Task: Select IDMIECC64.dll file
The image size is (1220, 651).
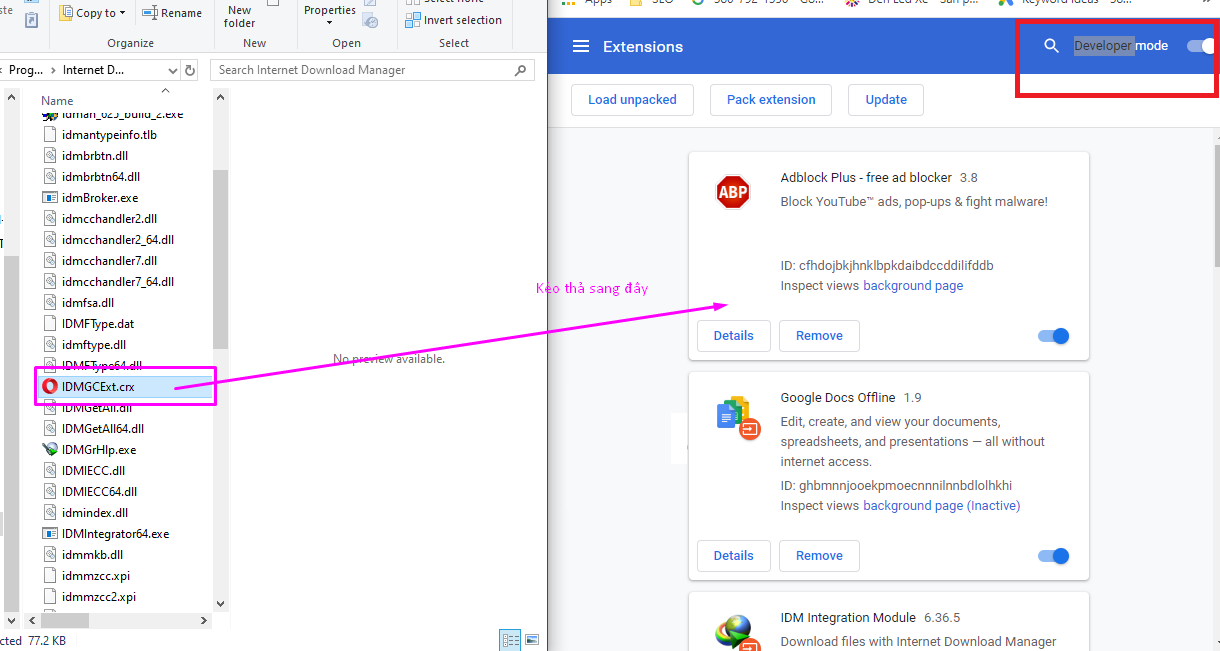Action: click(x=100, y=492)
